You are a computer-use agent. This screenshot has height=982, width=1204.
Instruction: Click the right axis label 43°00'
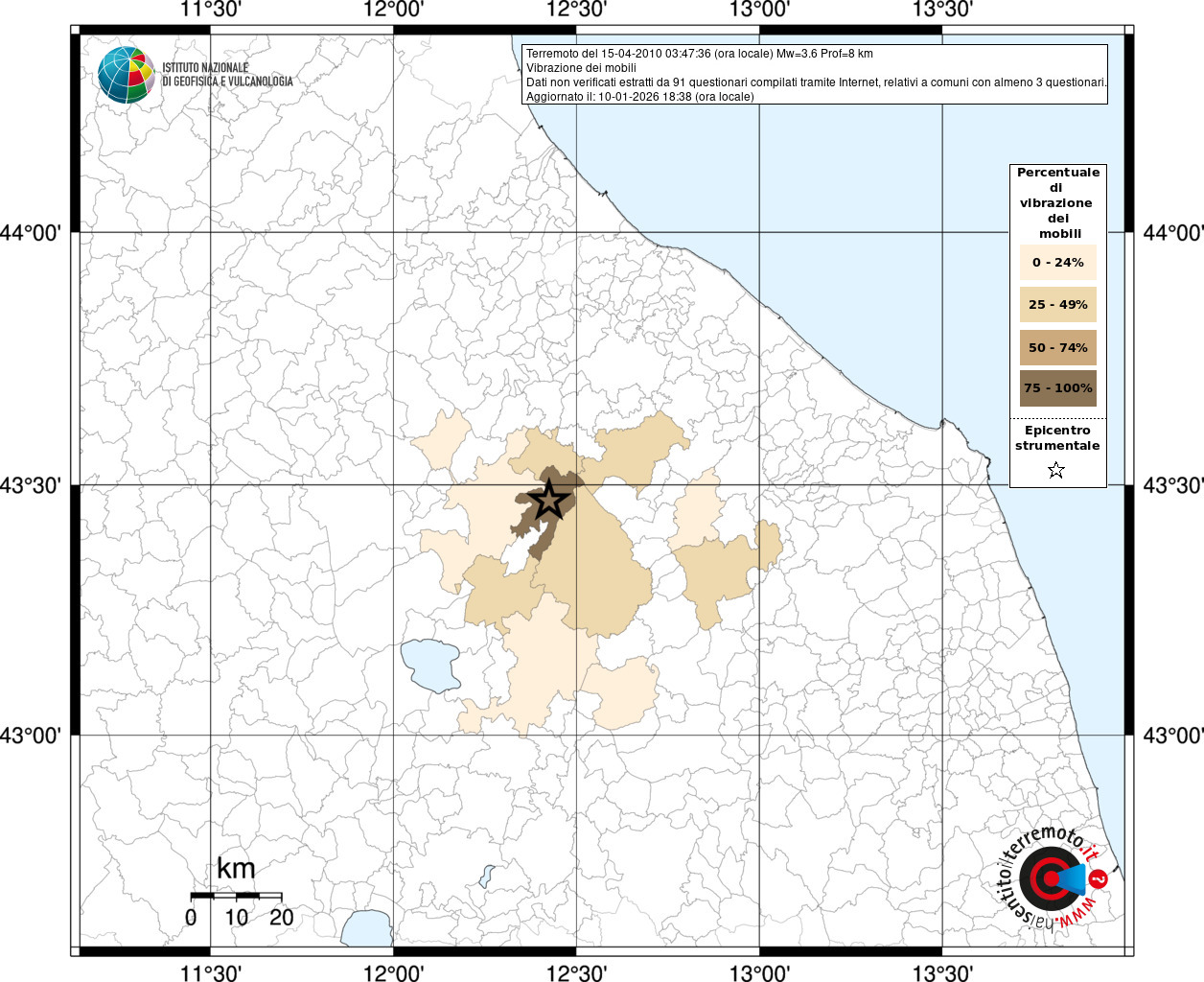pyautogui.click(x=1172, y=736)
